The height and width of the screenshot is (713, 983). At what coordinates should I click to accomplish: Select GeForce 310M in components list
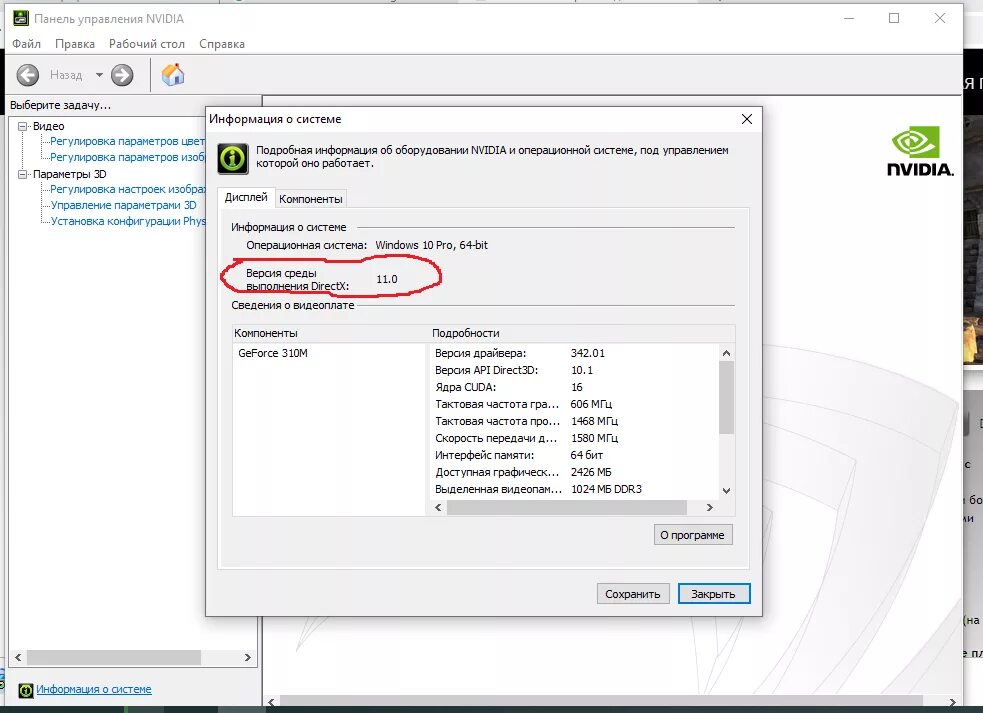click(273, 353)
